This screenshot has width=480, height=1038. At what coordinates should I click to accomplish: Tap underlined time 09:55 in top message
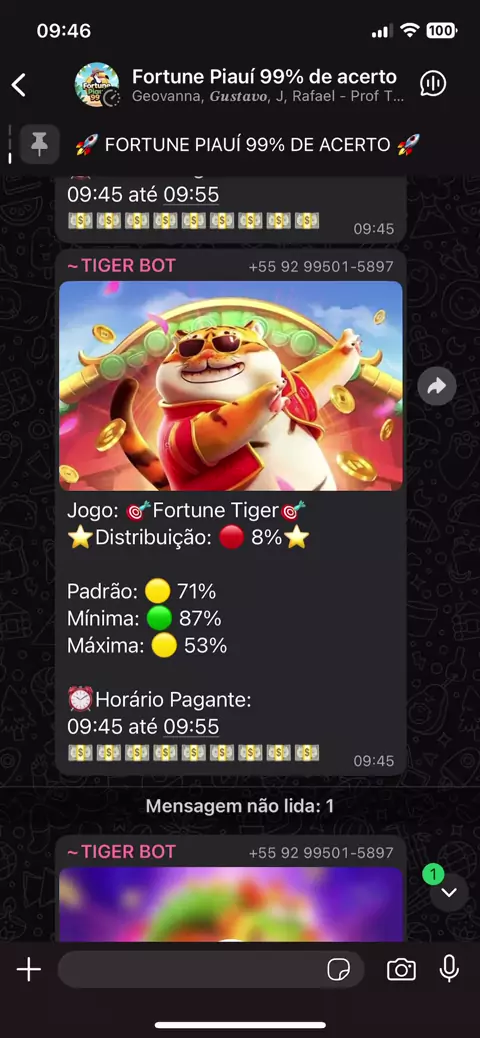pyautogui.click(x=191, y=195)
